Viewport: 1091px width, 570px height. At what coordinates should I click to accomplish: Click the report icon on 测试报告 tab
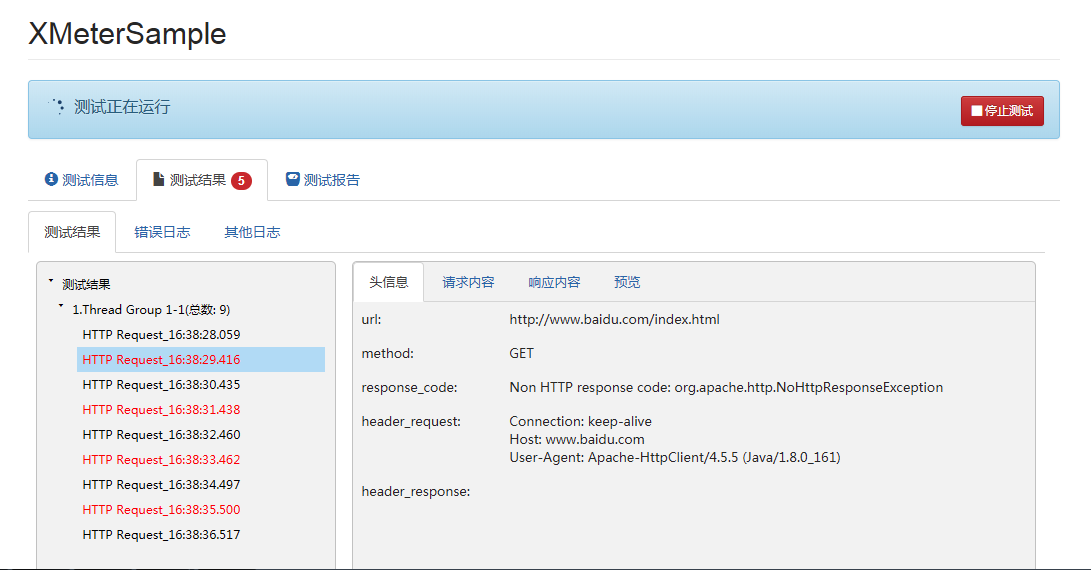tap(293, 179)
